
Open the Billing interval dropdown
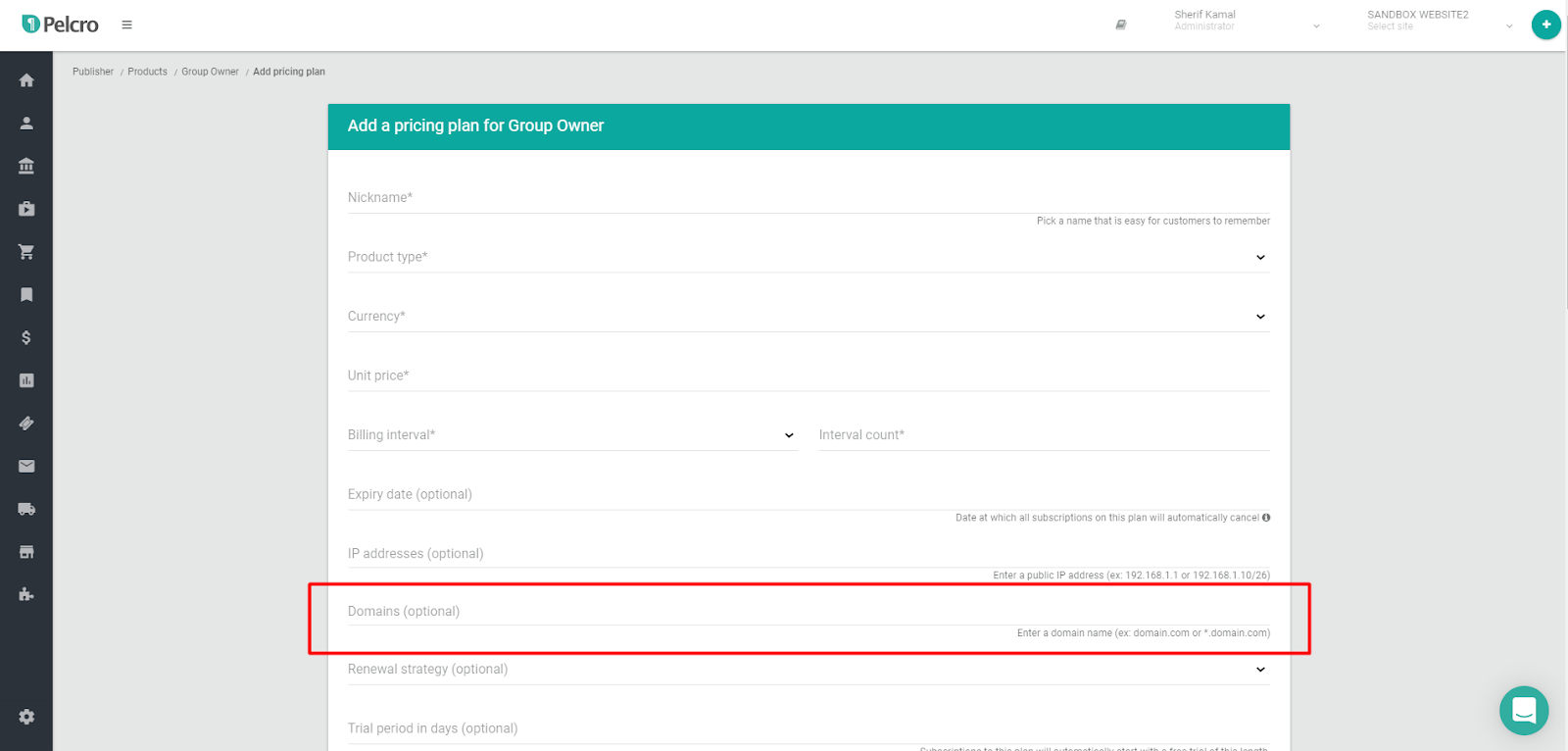(x=571, y=435)
